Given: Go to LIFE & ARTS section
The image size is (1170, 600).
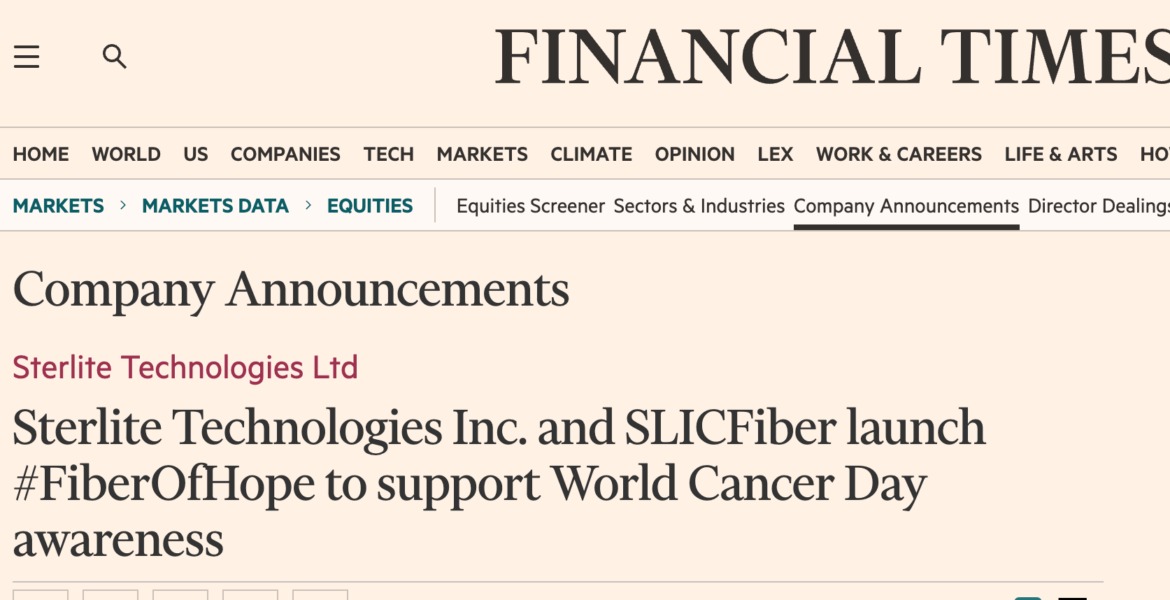Looking at the screenshot, I should tap(1061, 154).
